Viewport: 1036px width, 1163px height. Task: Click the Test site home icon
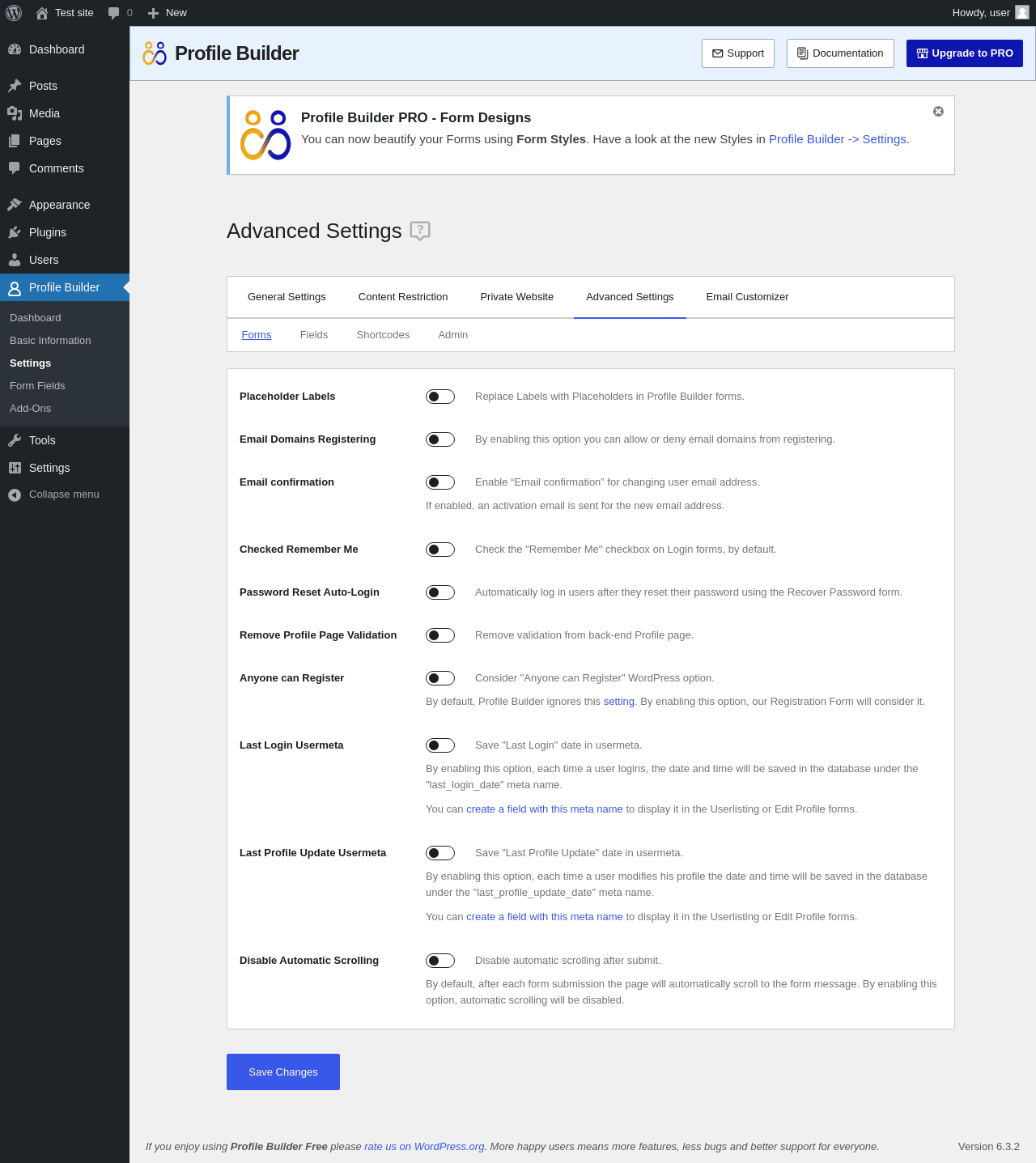coord(42,13)
